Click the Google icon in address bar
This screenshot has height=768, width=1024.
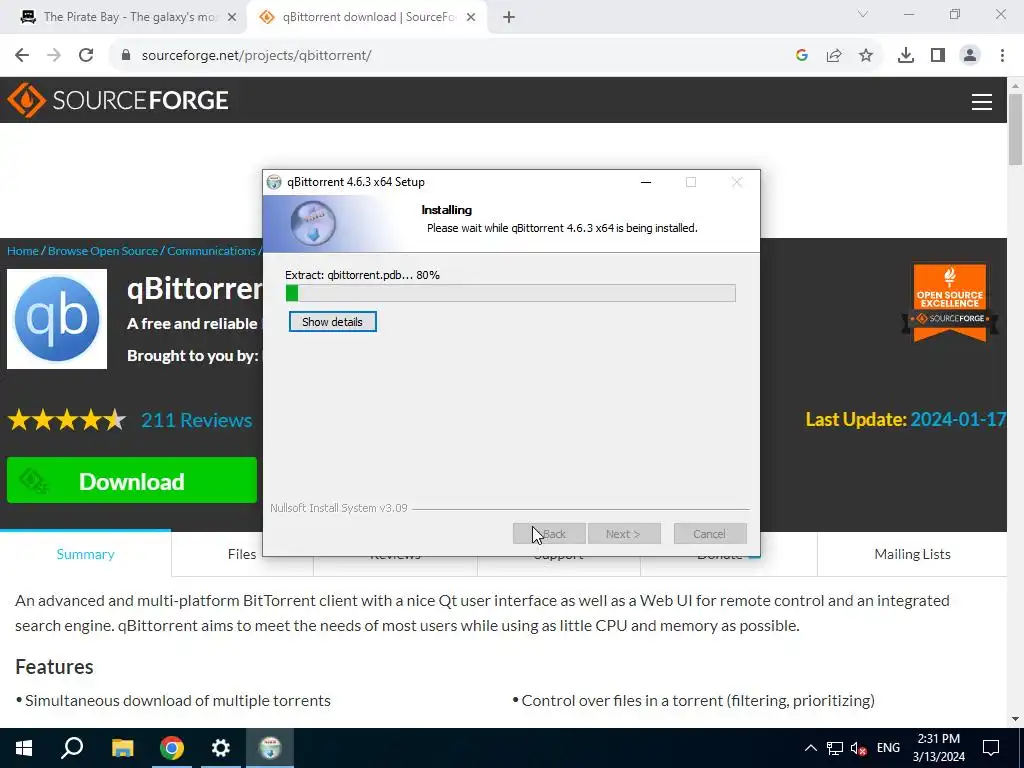coord(802,56)
